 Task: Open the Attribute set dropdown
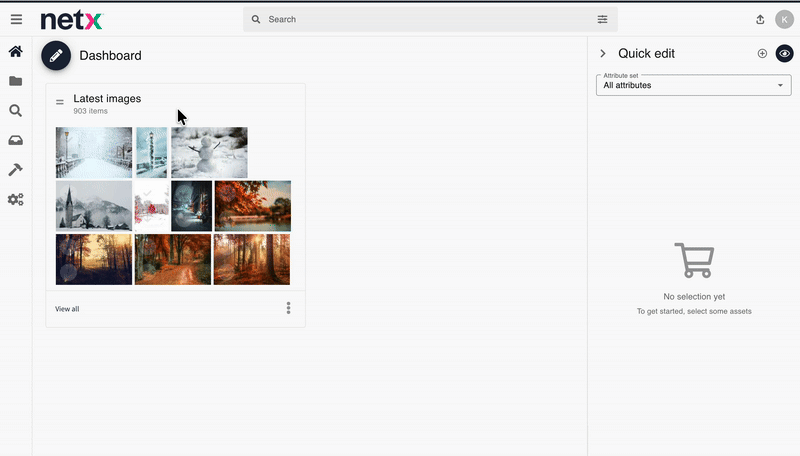pos(693,85)
